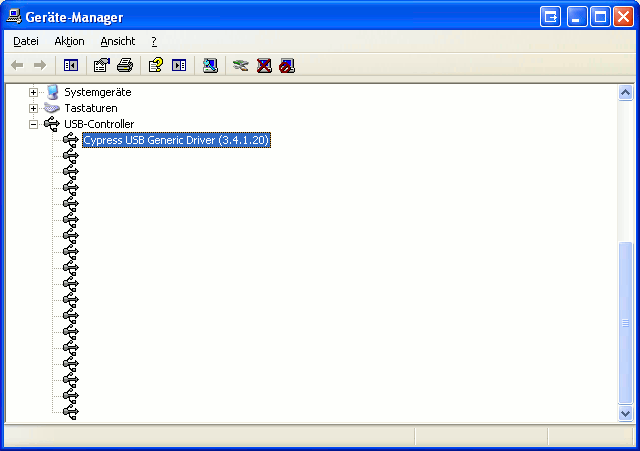Screen dimensions: 640x451
Task: Click the Geräte-Manager title bar icon
Action: 14,16
